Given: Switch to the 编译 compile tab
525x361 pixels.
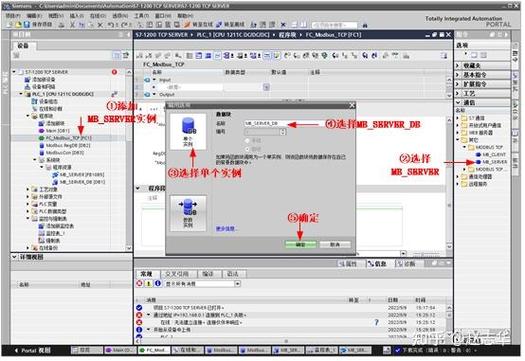Looking at the screenshot, I should point(208,274).
